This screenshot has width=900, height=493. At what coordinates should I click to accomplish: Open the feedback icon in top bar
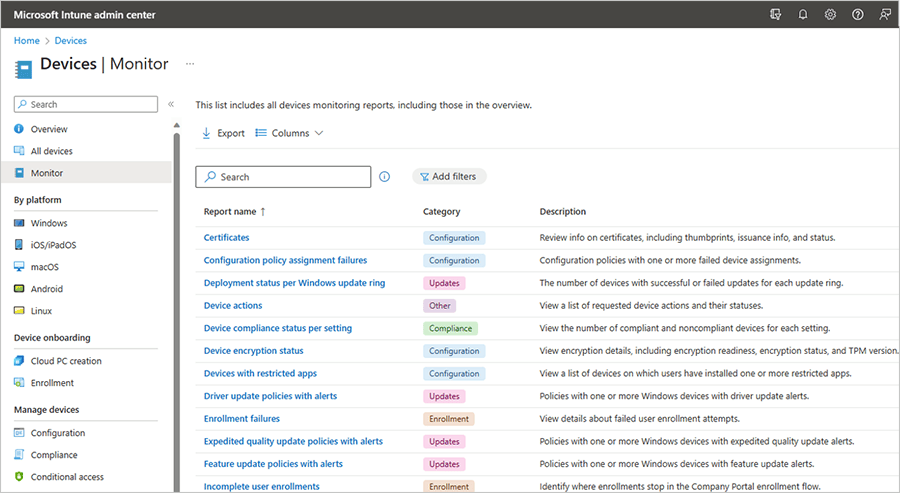[x=885, y=15]
